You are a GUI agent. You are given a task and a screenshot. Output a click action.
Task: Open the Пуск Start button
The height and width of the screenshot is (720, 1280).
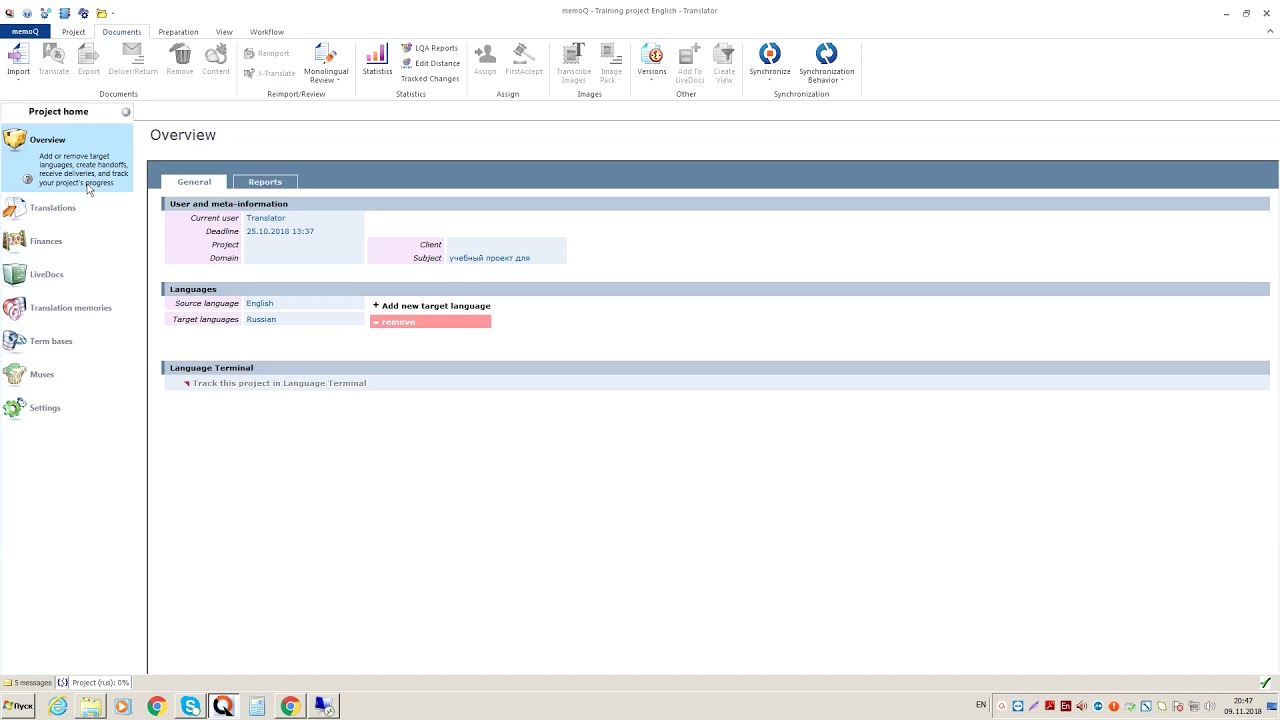pos(18,706)
